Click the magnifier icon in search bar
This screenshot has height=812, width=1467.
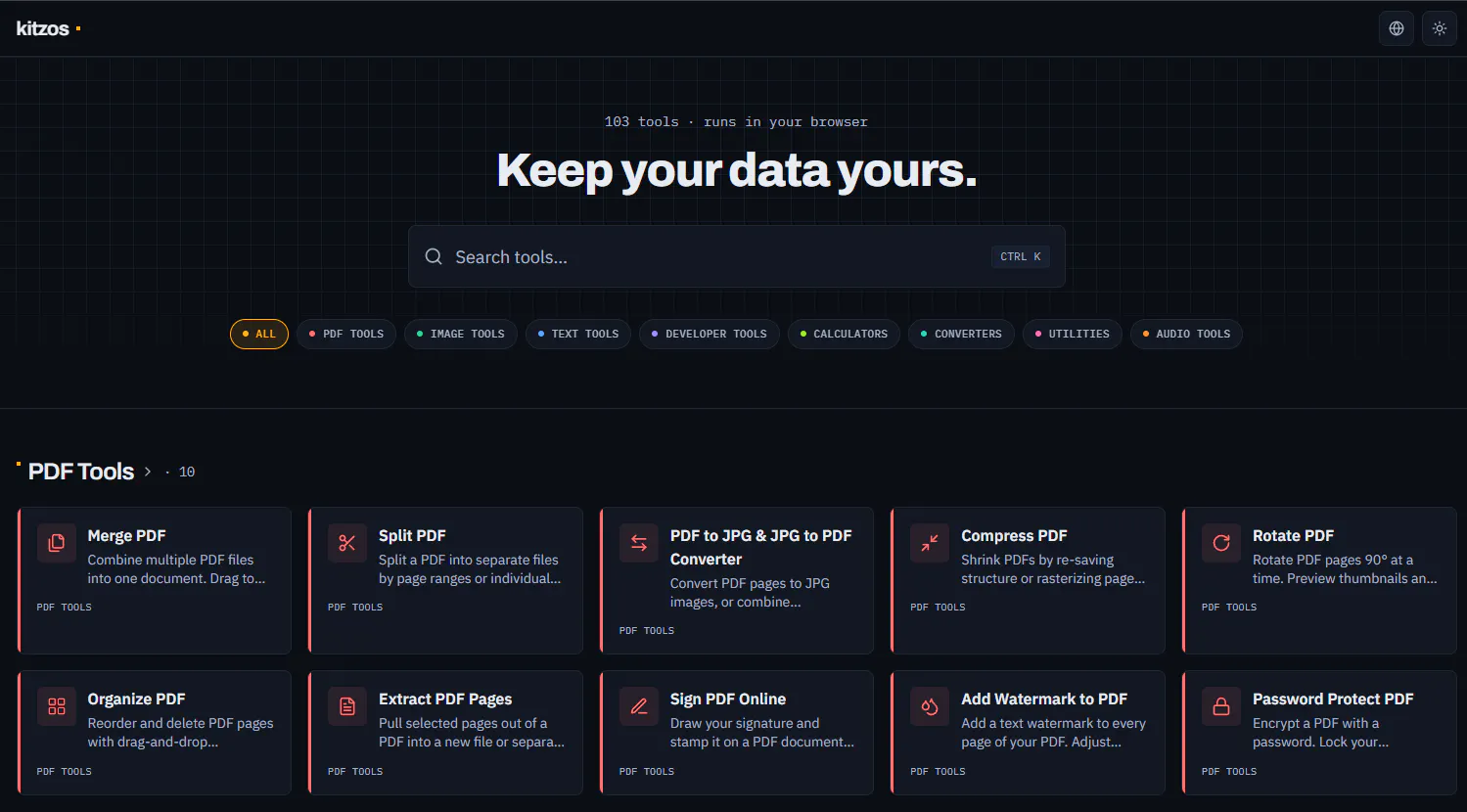point(434,256)
